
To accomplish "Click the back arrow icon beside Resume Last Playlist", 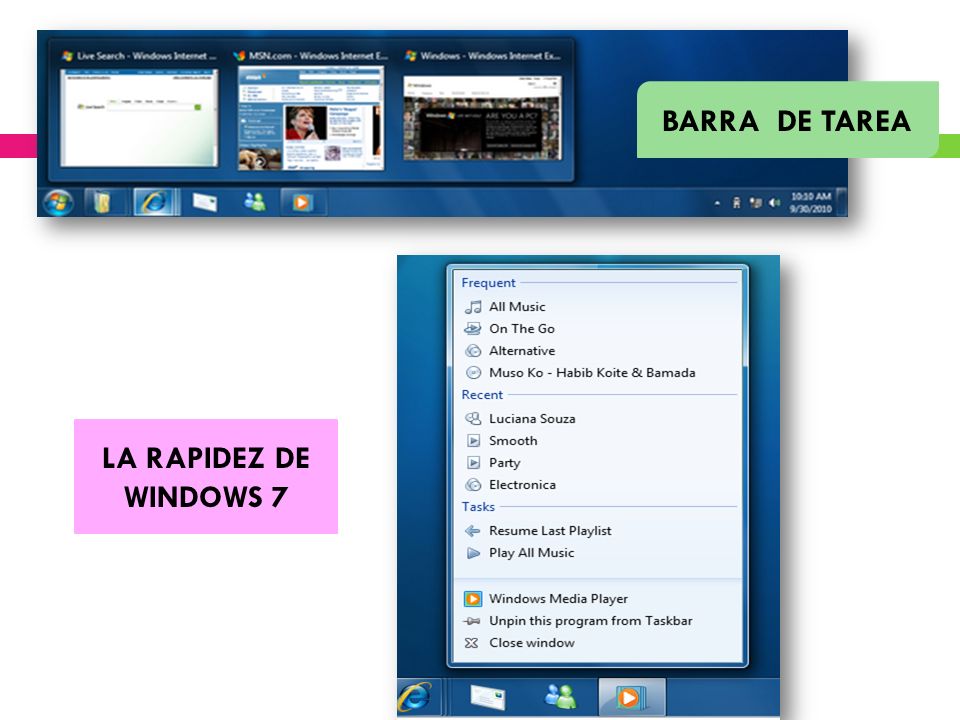I will click(x=473, y=531).
